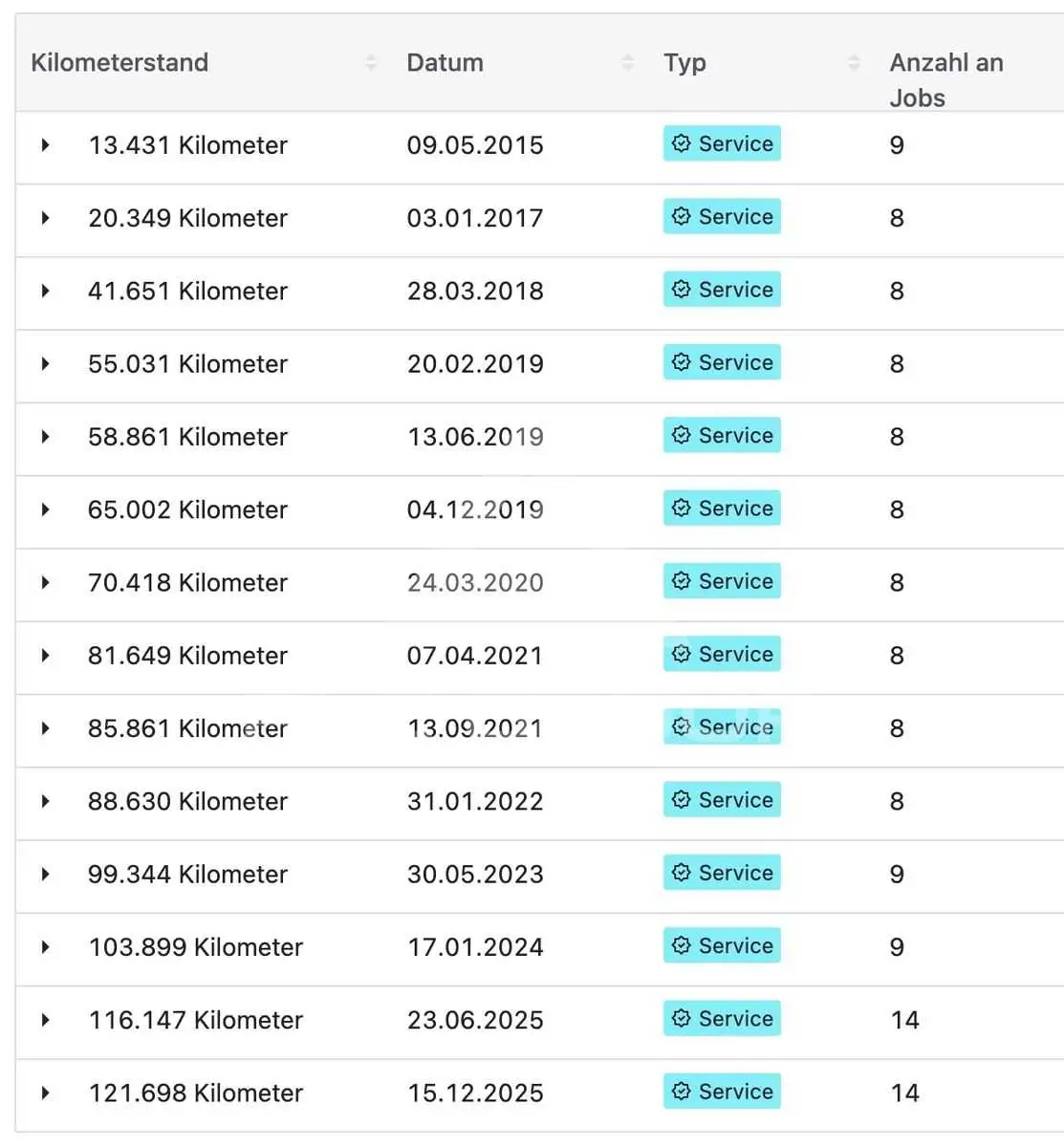Expand the 41.651 Kilometer entry
1064x1147 pixels.
coord(45,291)
